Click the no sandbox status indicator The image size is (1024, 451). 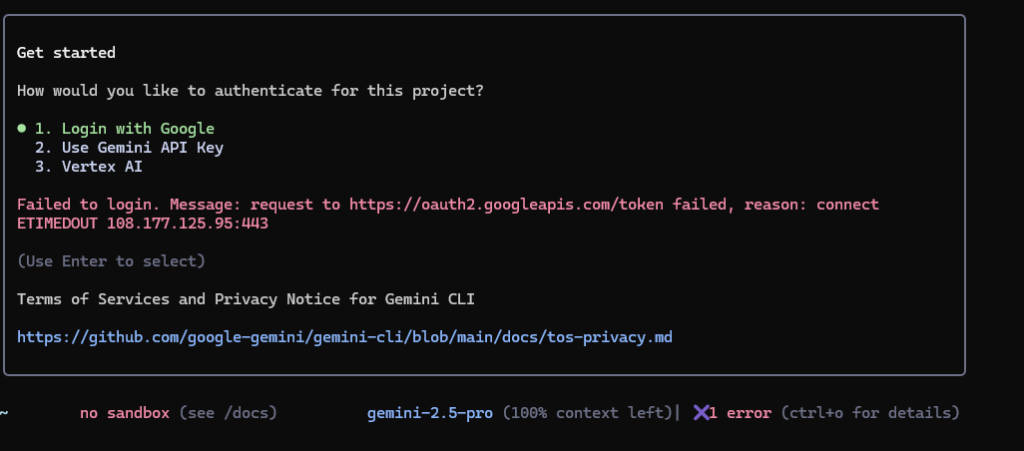pyautogui.click(x=125, y=413)
